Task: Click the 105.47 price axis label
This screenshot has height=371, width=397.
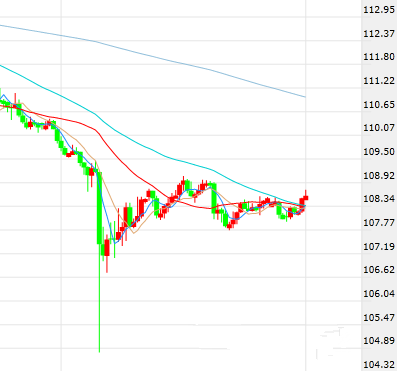Action: coord(379,317)
